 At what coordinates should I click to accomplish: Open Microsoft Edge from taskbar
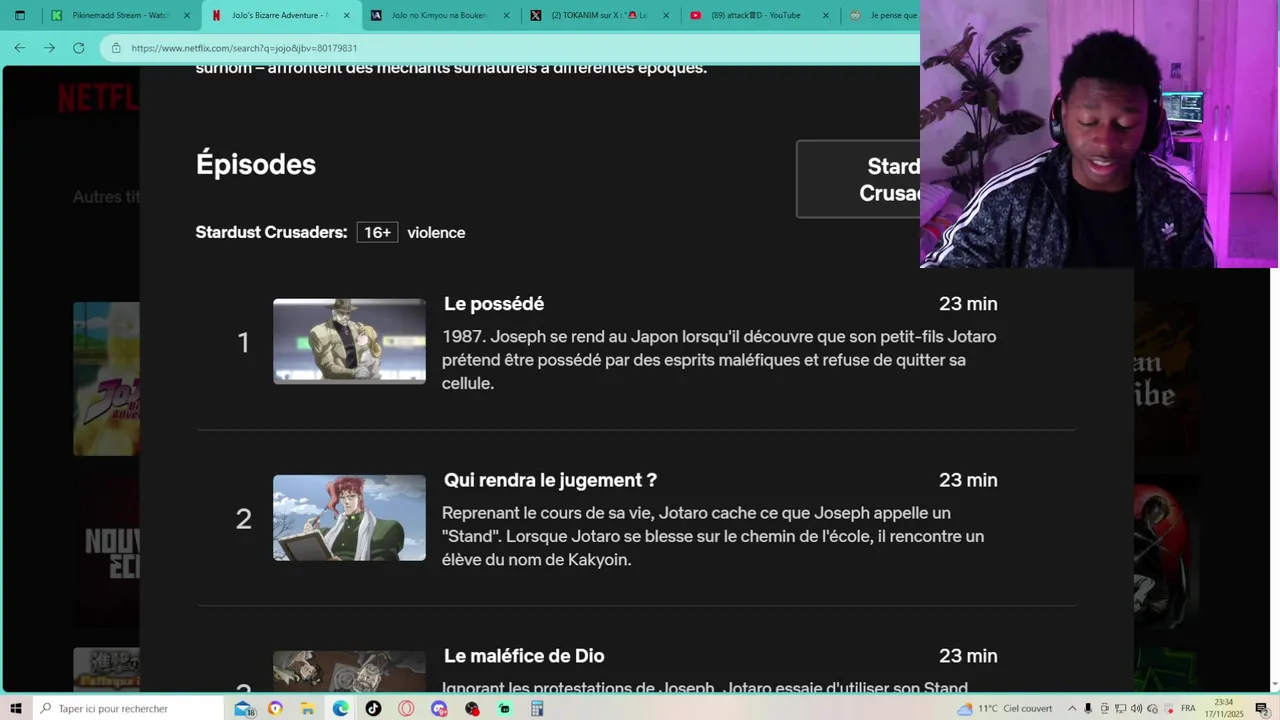[341, 708]
